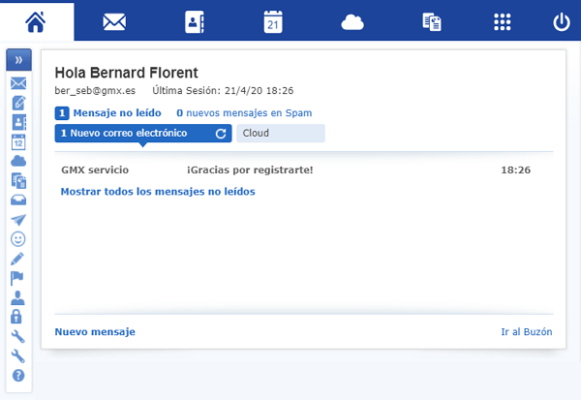This screenshot has height=400, width=581.
Task: Click the help question mark icon
Action: tap(18, 376)
